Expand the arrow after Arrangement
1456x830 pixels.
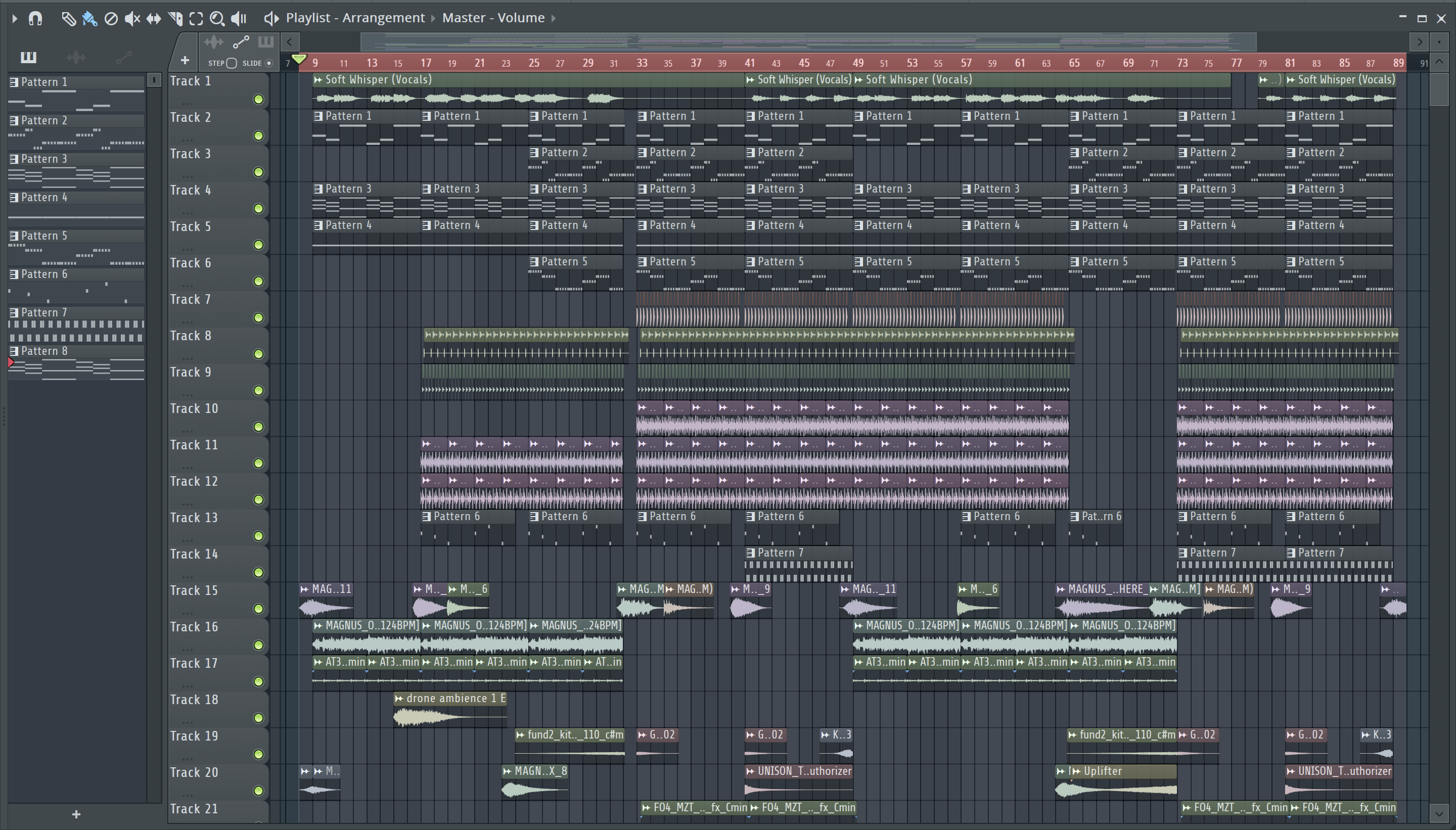click(x=433, y=18)
